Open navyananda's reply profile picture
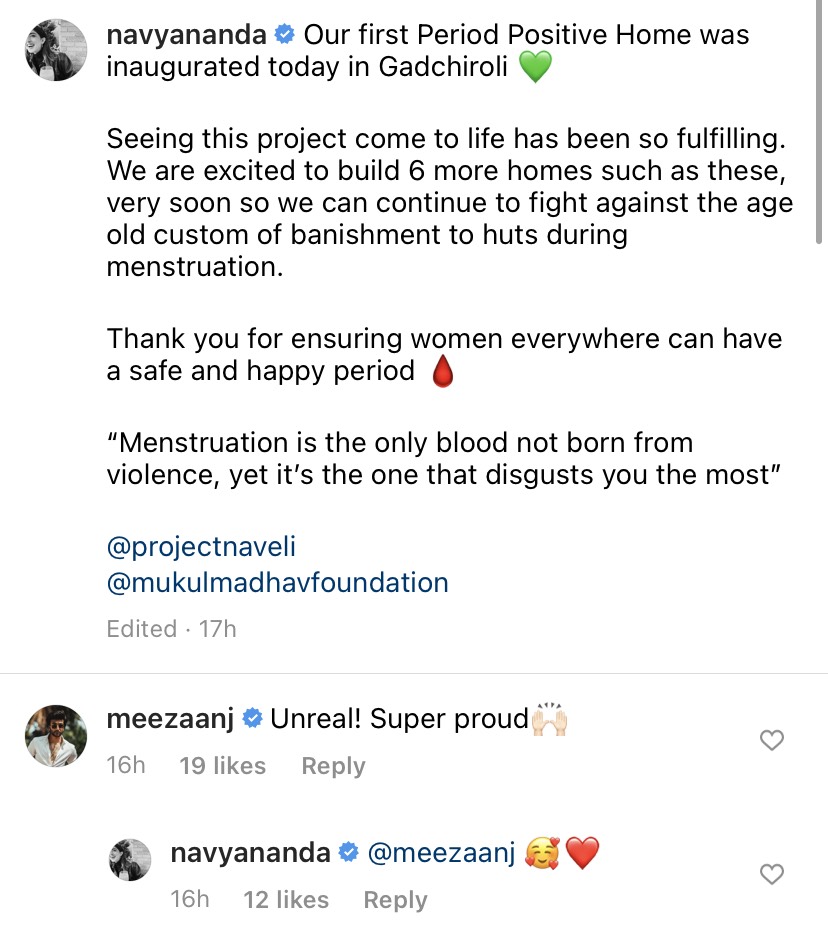Image resolution: width=828 pixels, height=939 pixels. pyautogui.click(x=129, y=859)
